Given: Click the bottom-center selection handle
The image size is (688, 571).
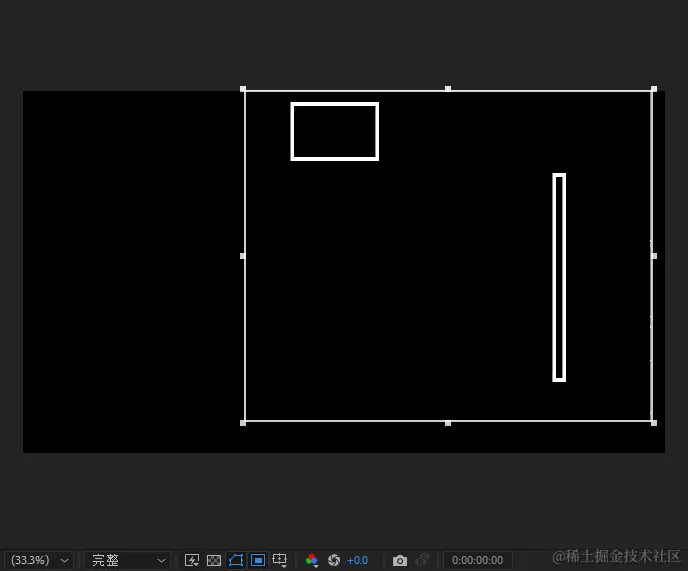Looking at the screenshot, I should pyautogui.click(x=448, y=423).
